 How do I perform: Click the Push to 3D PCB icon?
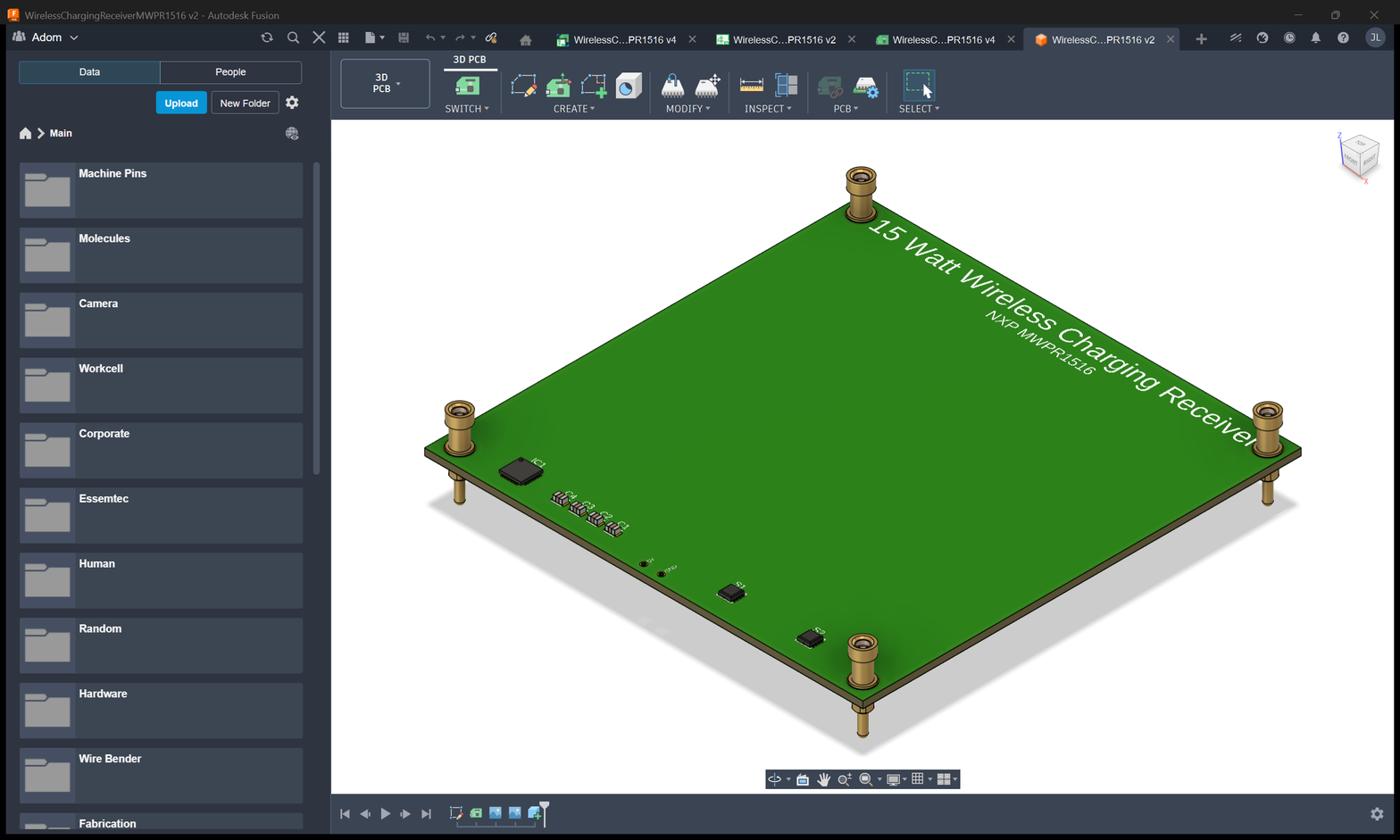(559, 86)
